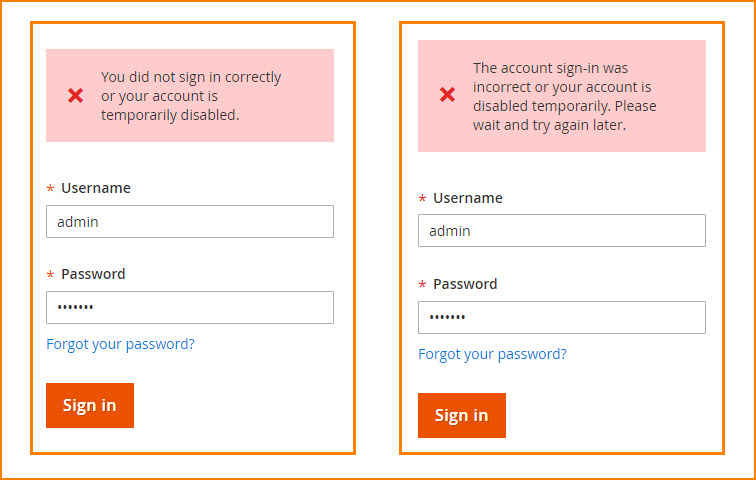Click the red asterisk beside right Password label
Image resolution: width=756 pixels, height=480 pixels.
pyautogui.click(x=422, y=286)
